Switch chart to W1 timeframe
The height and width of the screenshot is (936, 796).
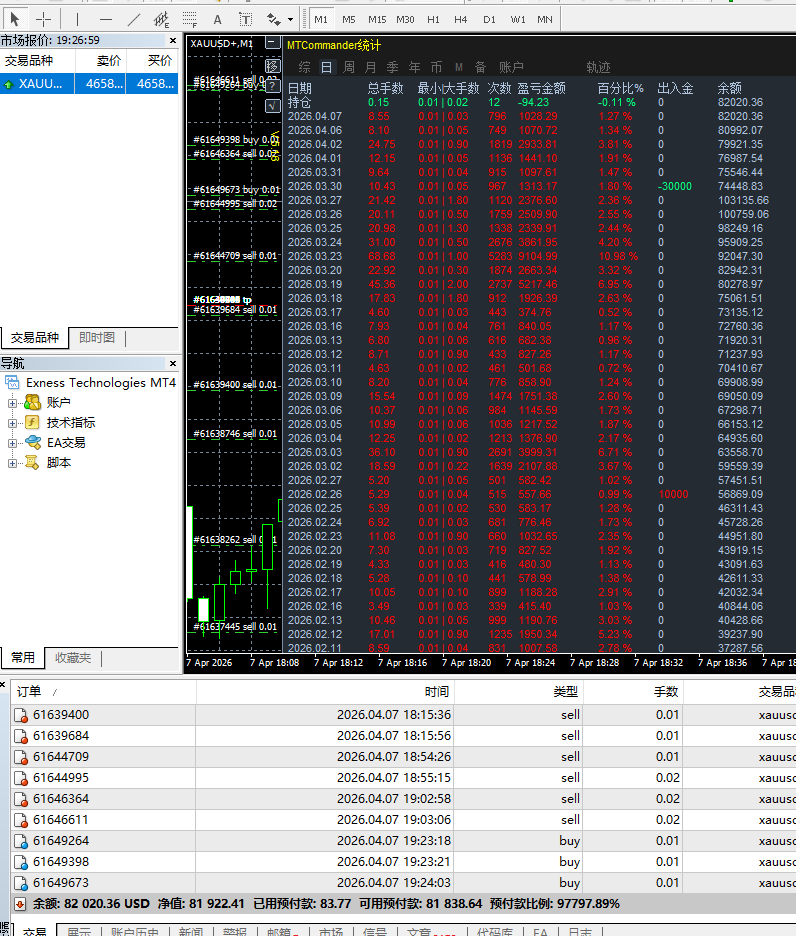[518, 19]
